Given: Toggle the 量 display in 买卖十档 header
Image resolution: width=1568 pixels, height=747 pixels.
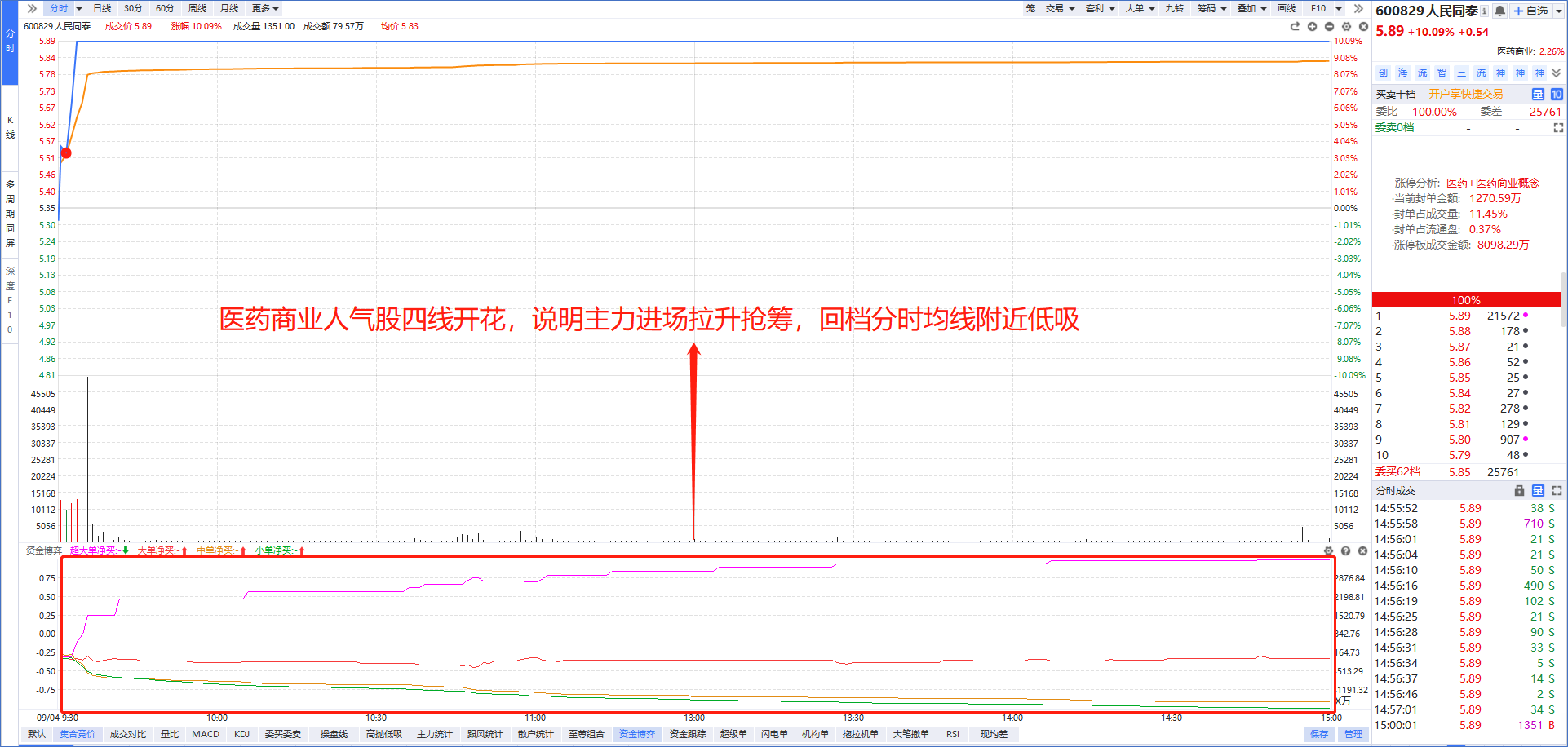Looking at the screenshot, I should [1538, 94].
